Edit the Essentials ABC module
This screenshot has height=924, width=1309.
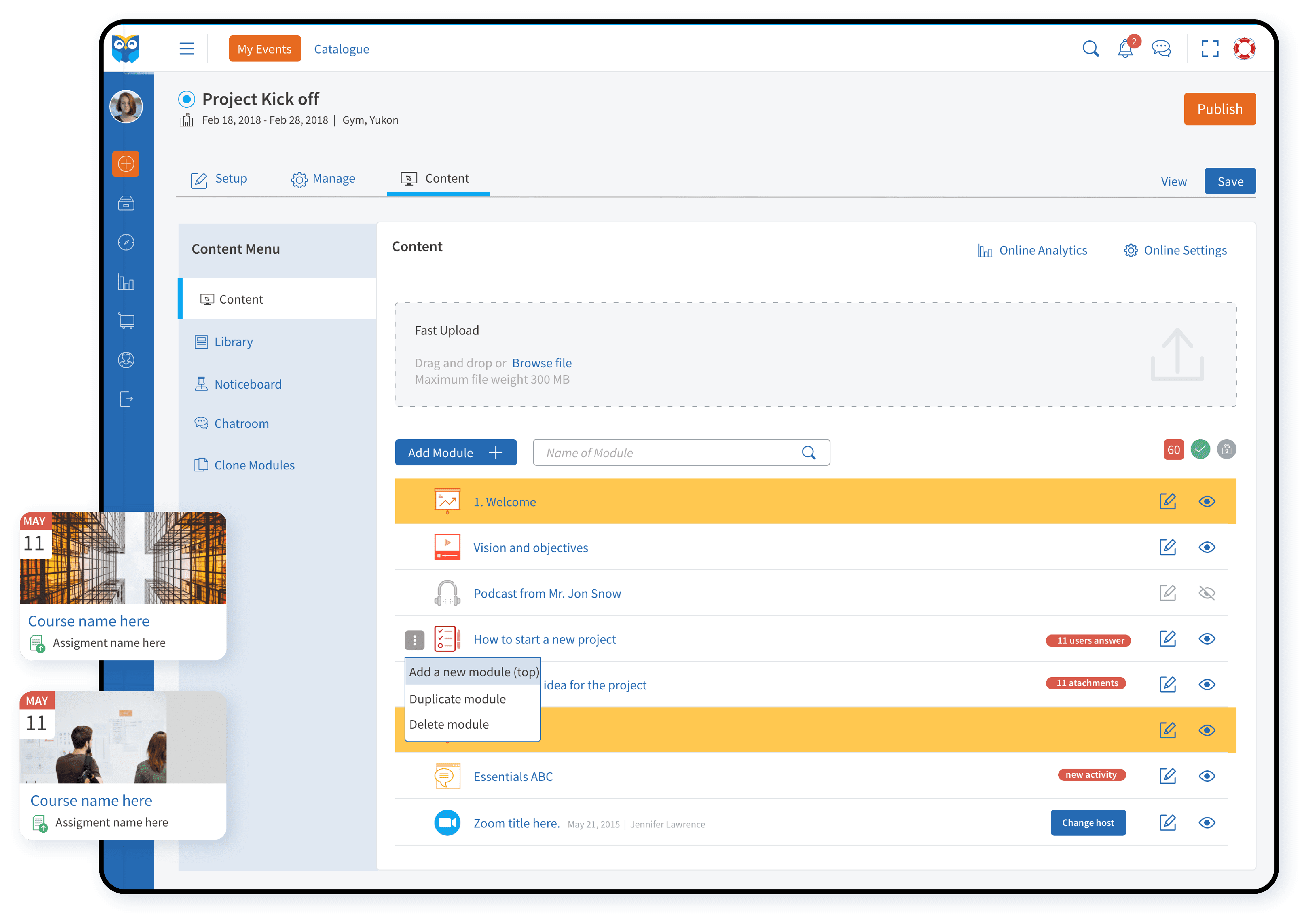click(x=1167, y=776)
